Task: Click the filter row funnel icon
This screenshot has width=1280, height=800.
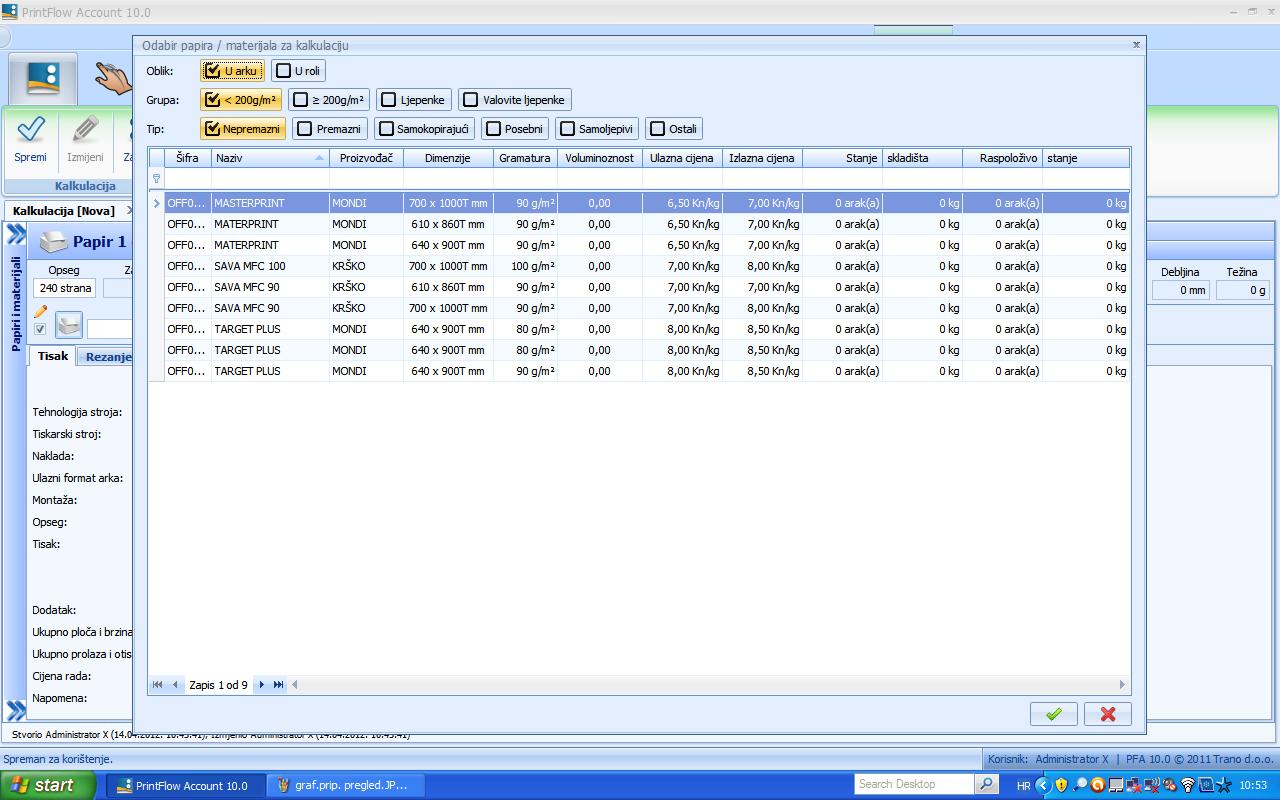Action: [156, 179]
